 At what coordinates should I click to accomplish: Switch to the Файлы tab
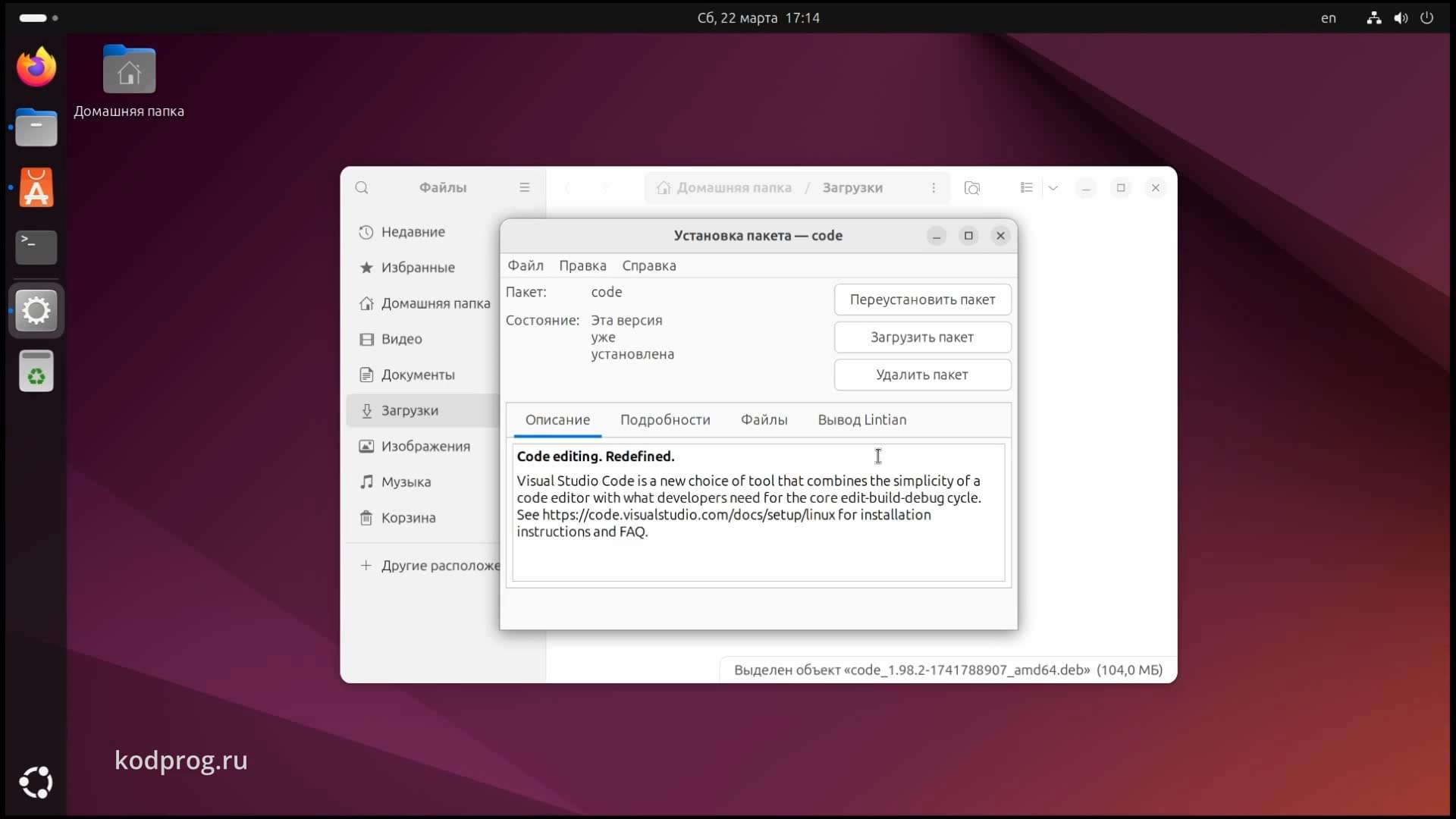click(x=764, y=419)
